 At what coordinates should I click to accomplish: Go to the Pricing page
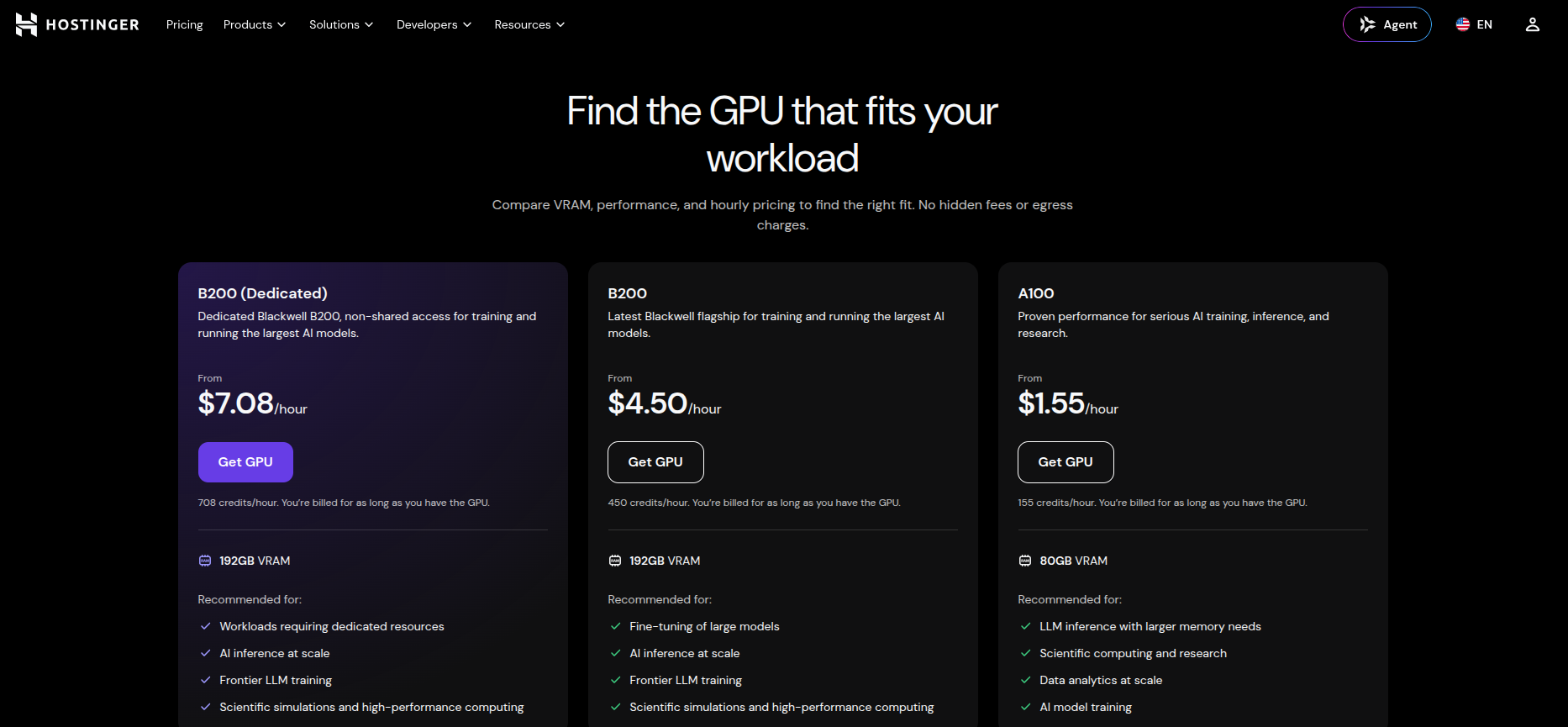(x=185, y=25)
